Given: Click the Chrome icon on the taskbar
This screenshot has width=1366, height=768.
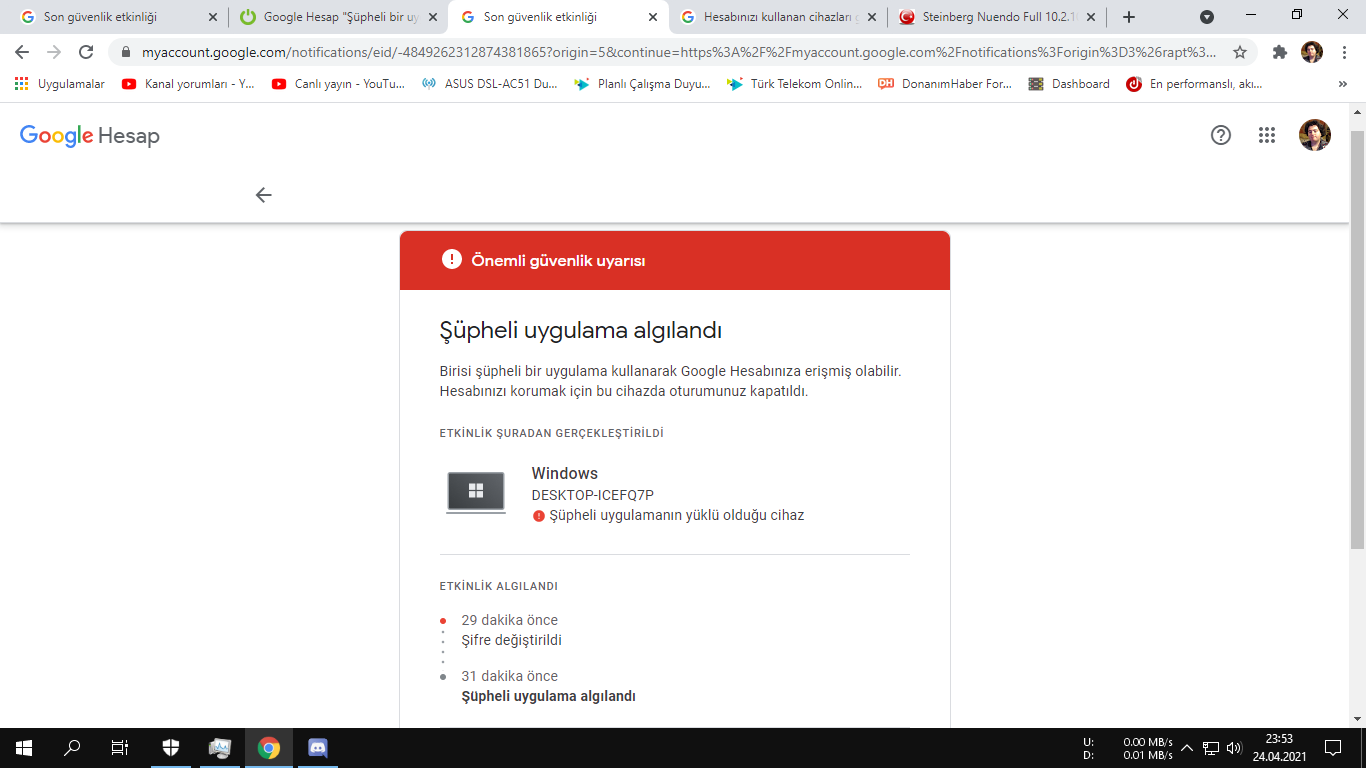Looking at the screenshot, I should (x=269, y=747).
